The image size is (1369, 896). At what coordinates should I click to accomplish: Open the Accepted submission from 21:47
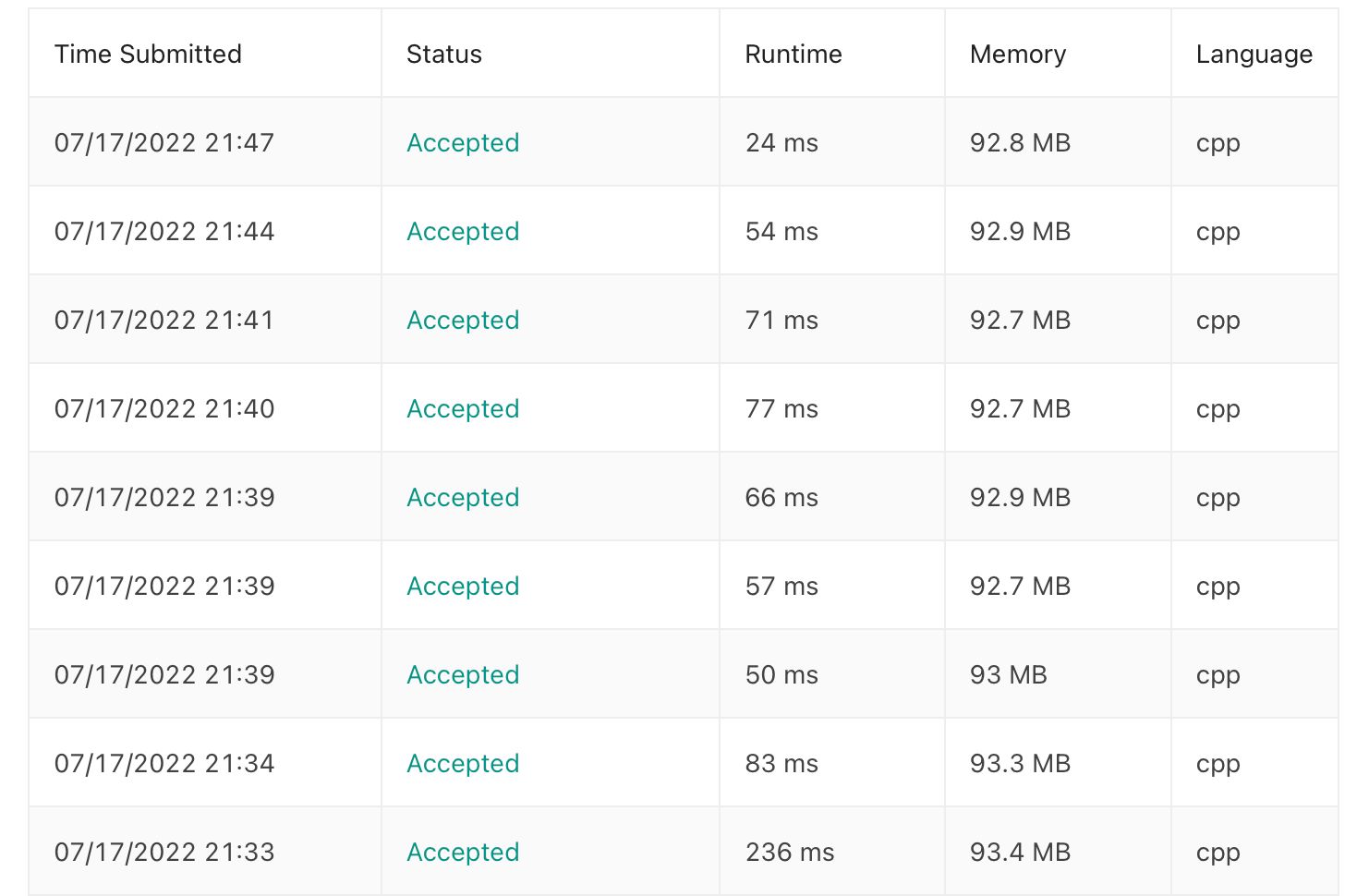[x=462, y=143]
